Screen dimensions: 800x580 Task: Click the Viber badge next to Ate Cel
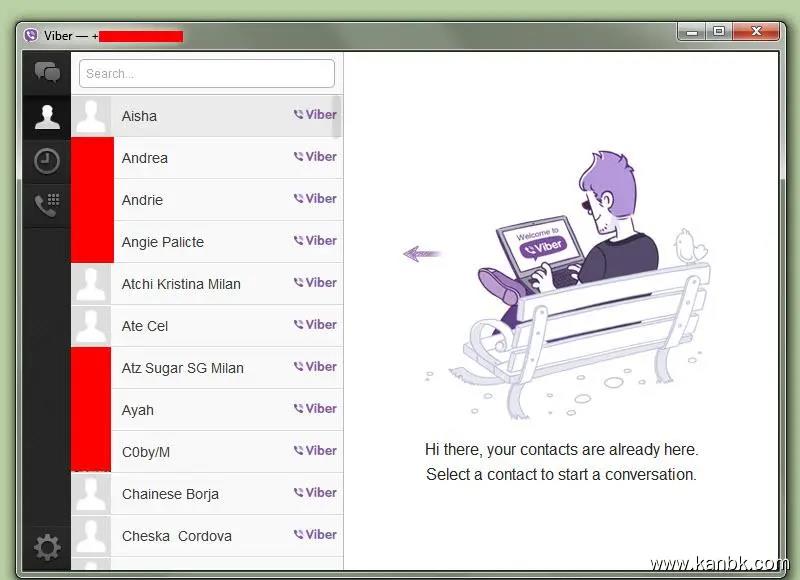click(315, 325)
